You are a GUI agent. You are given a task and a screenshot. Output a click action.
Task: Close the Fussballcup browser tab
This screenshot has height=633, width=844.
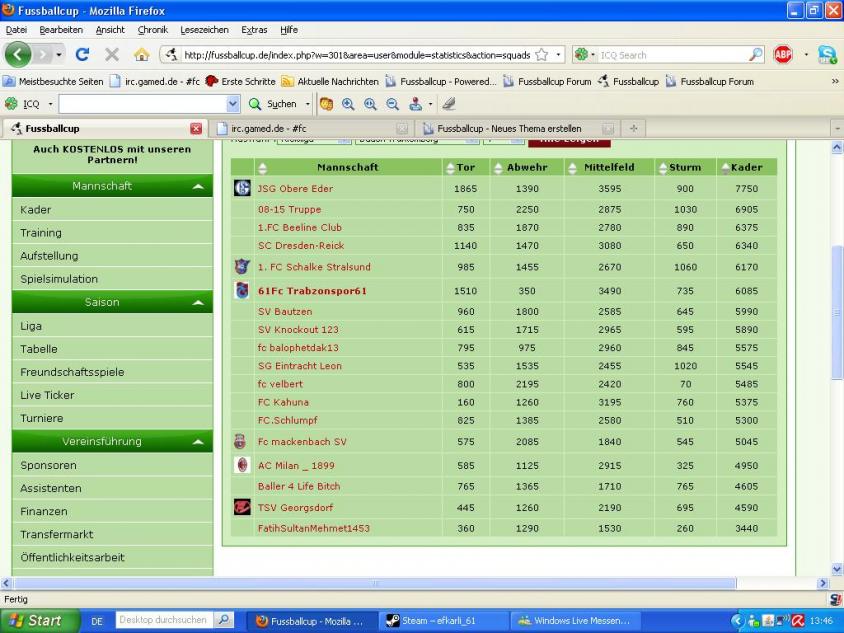point(196,128)
